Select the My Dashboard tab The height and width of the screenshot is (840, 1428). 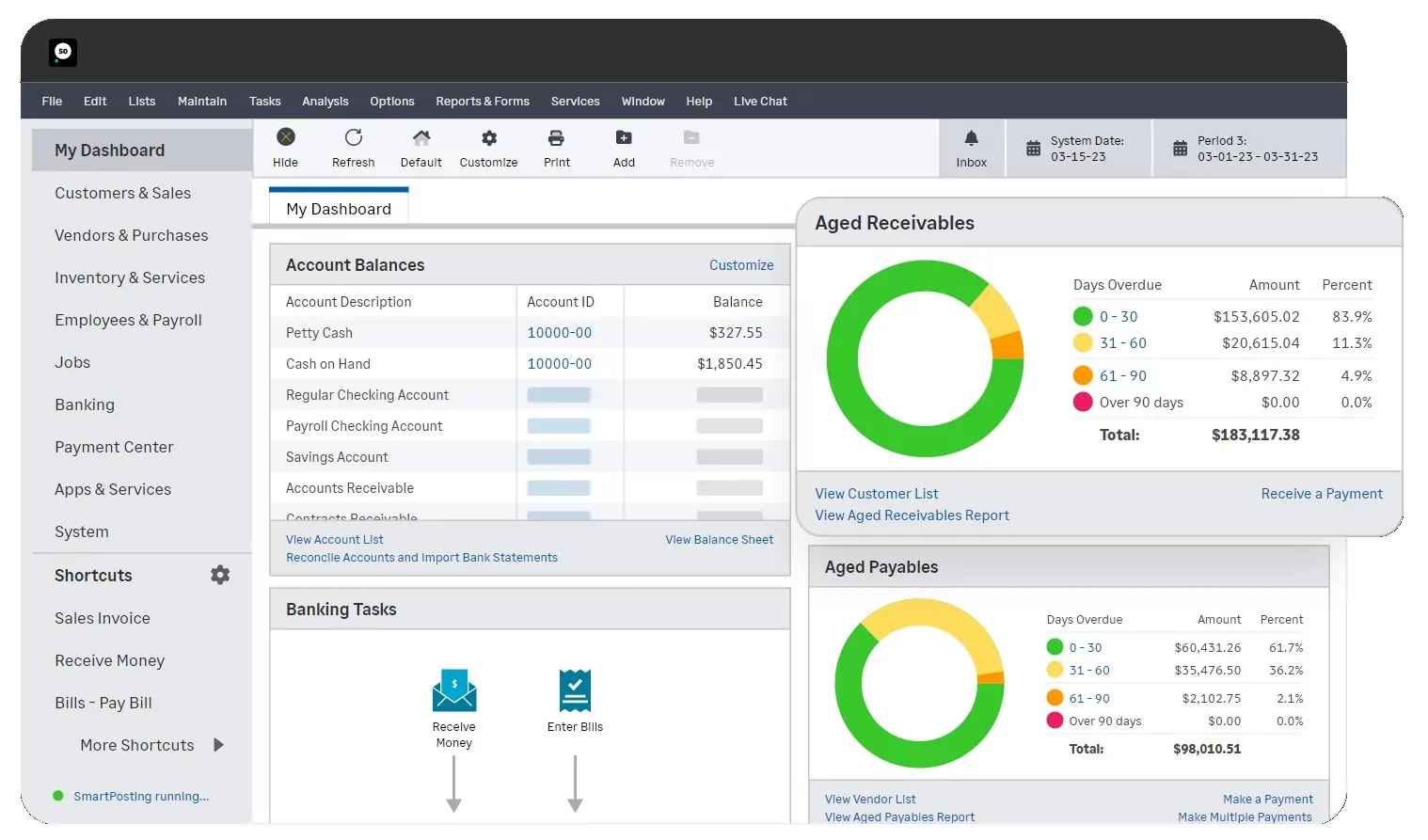coord(339,209)
